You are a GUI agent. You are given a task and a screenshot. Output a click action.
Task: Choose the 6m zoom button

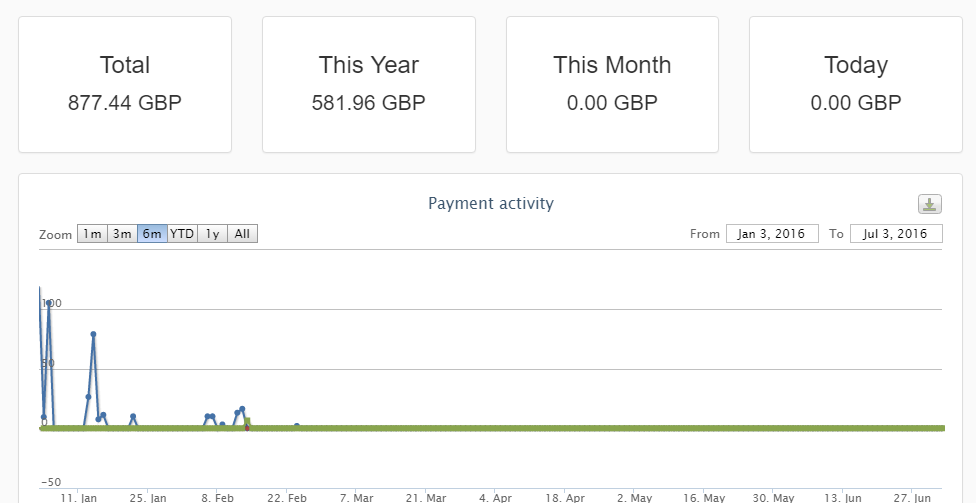[152, 234]
